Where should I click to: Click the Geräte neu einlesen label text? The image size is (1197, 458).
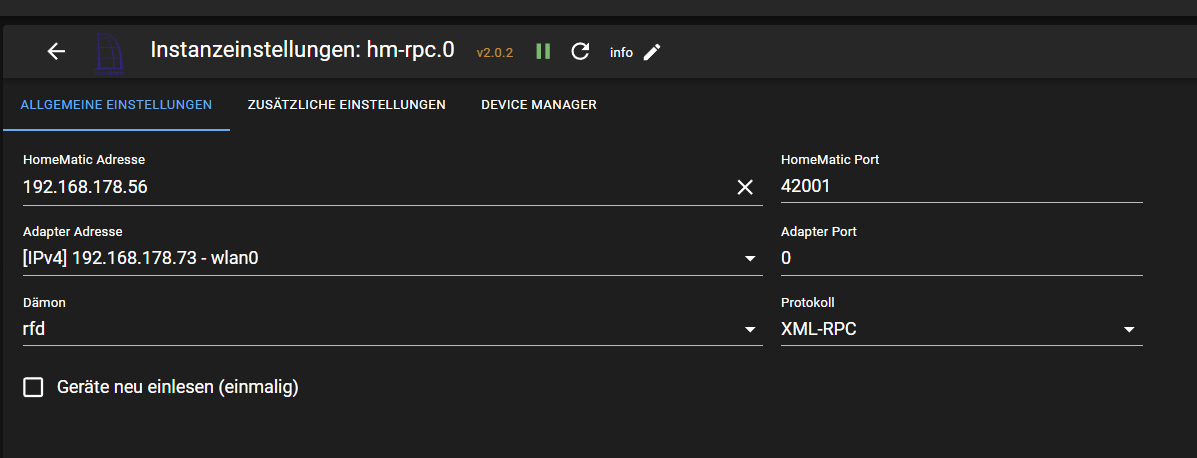(x=178, y=387)
